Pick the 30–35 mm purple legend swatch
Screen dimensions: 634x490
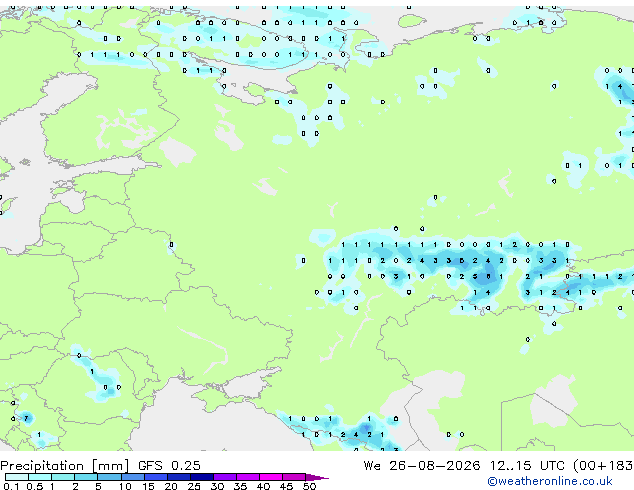[225, 477]
